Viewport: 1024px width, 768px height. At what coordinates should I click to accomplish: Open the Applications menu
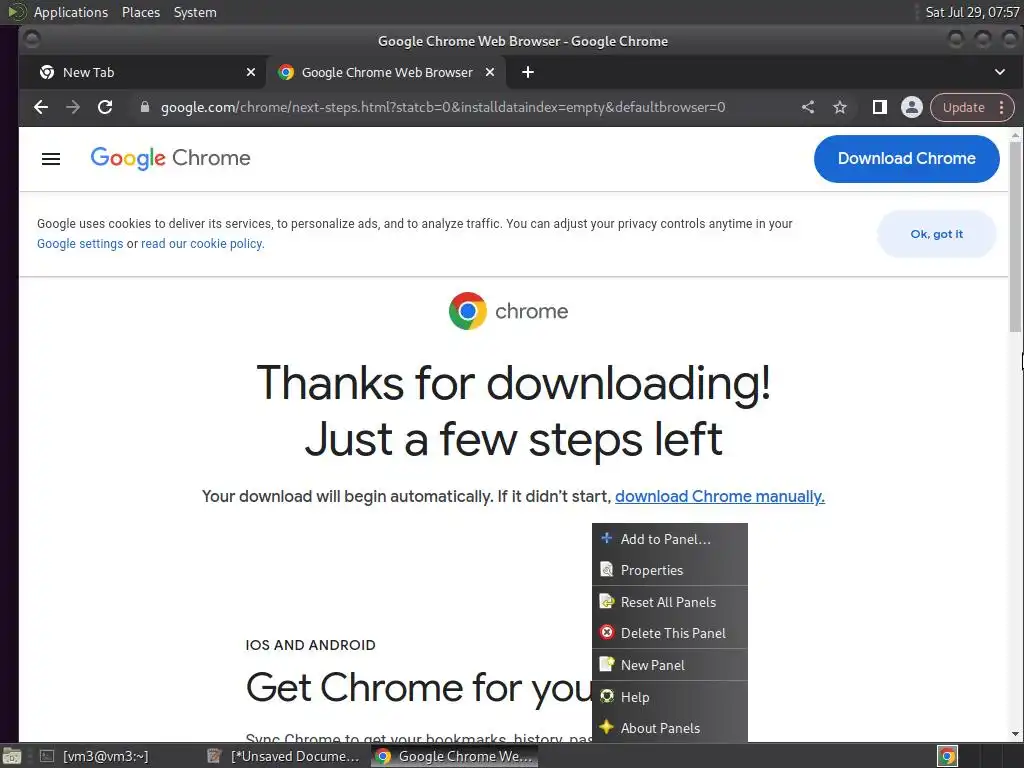click(71, 12)
